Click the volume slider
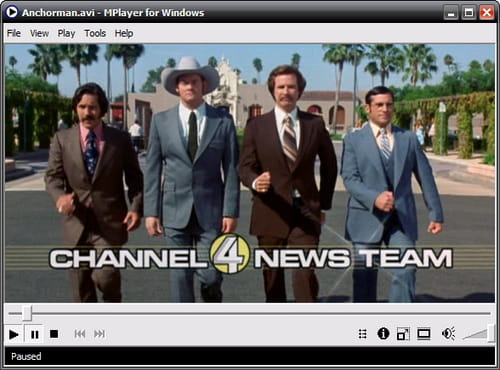Screen dimensions: 500x370 (x=478, y=334)
